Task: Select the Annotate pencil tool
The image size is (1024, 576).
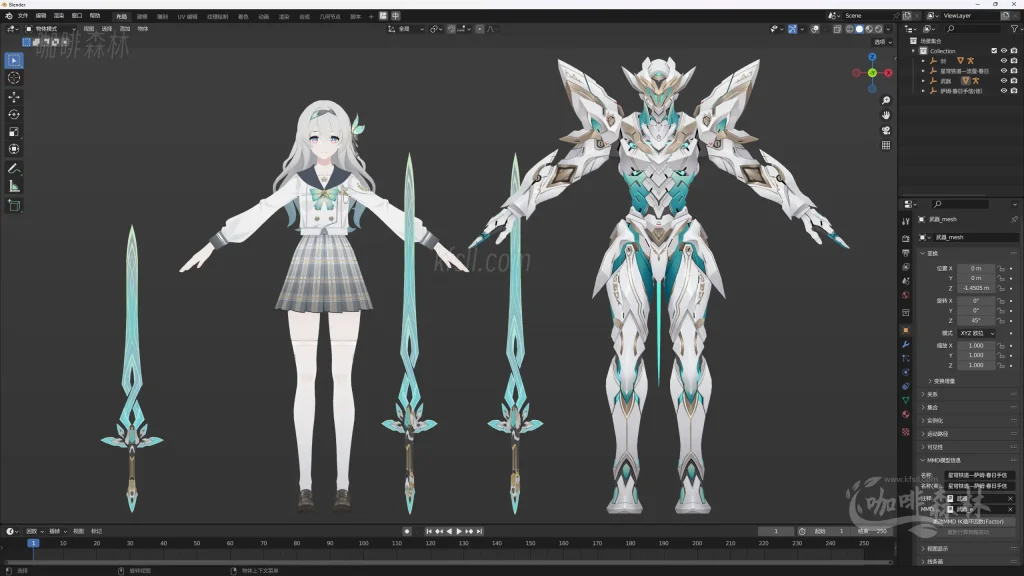Action: 14,168
